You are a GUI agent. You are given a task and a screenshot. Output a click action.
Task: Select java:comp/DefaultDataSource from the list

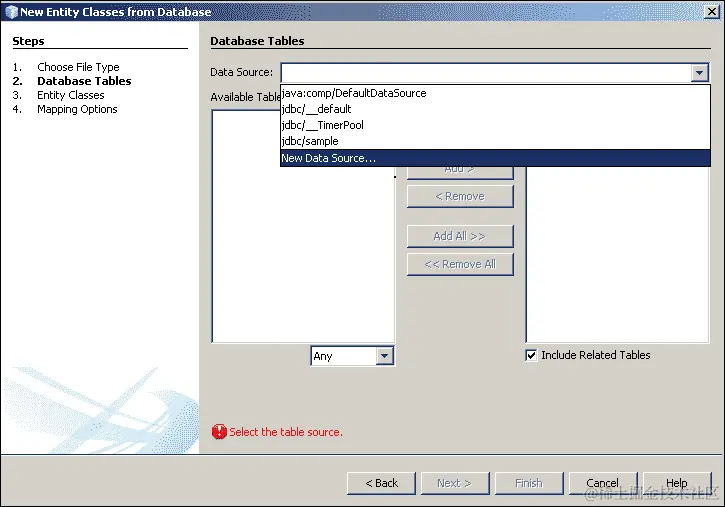[495, 93]
